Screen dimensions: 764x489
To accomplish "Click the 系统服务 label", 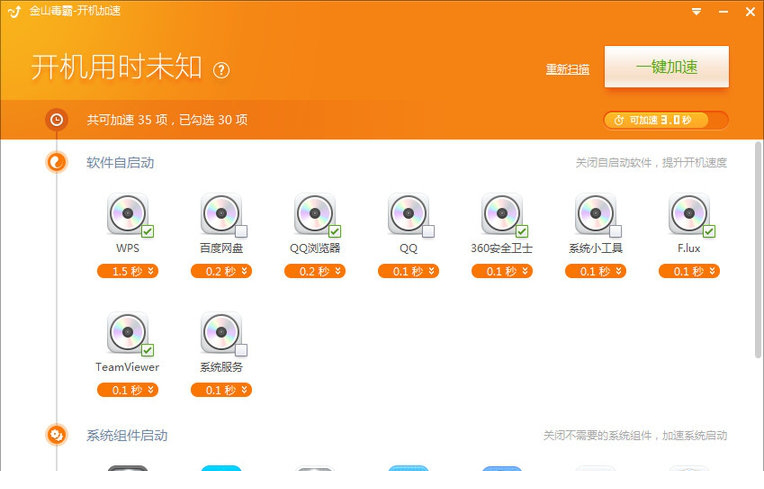I will point(221,367).
